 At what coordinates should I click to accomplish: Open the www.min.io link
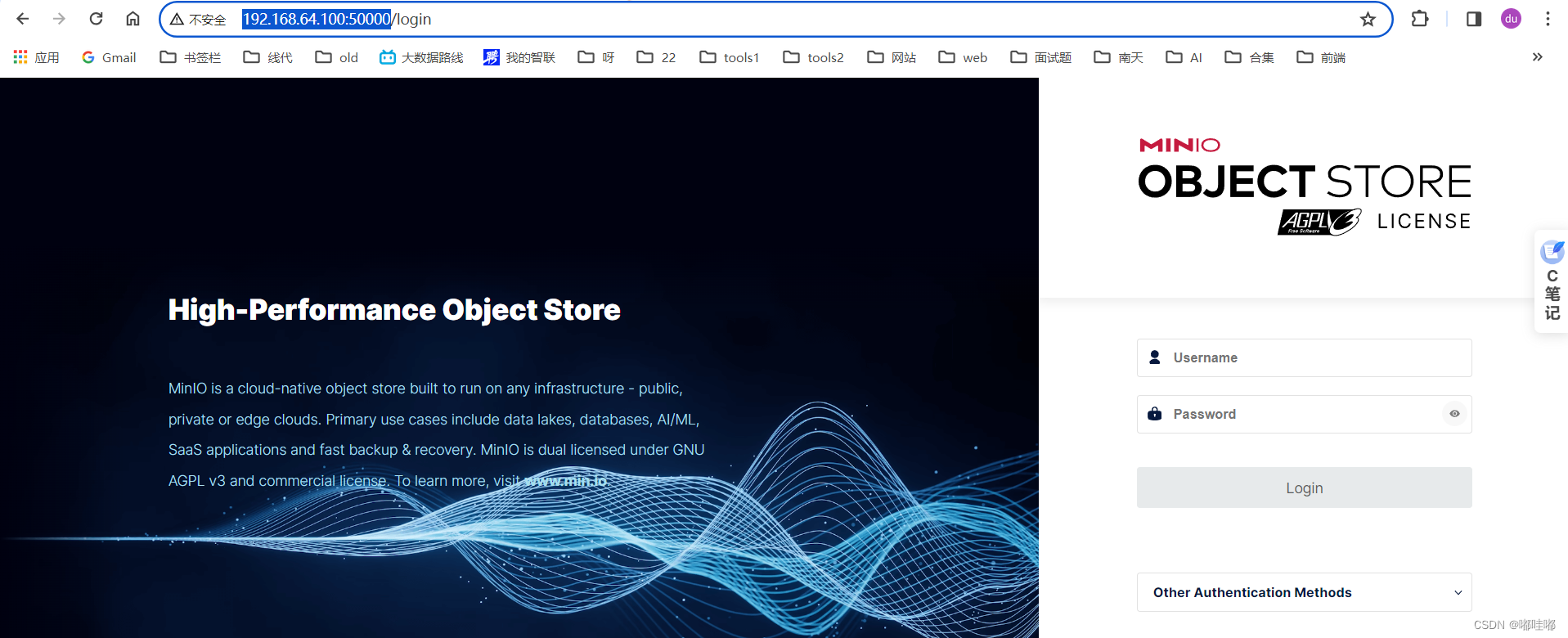click(x=565, y=481)
